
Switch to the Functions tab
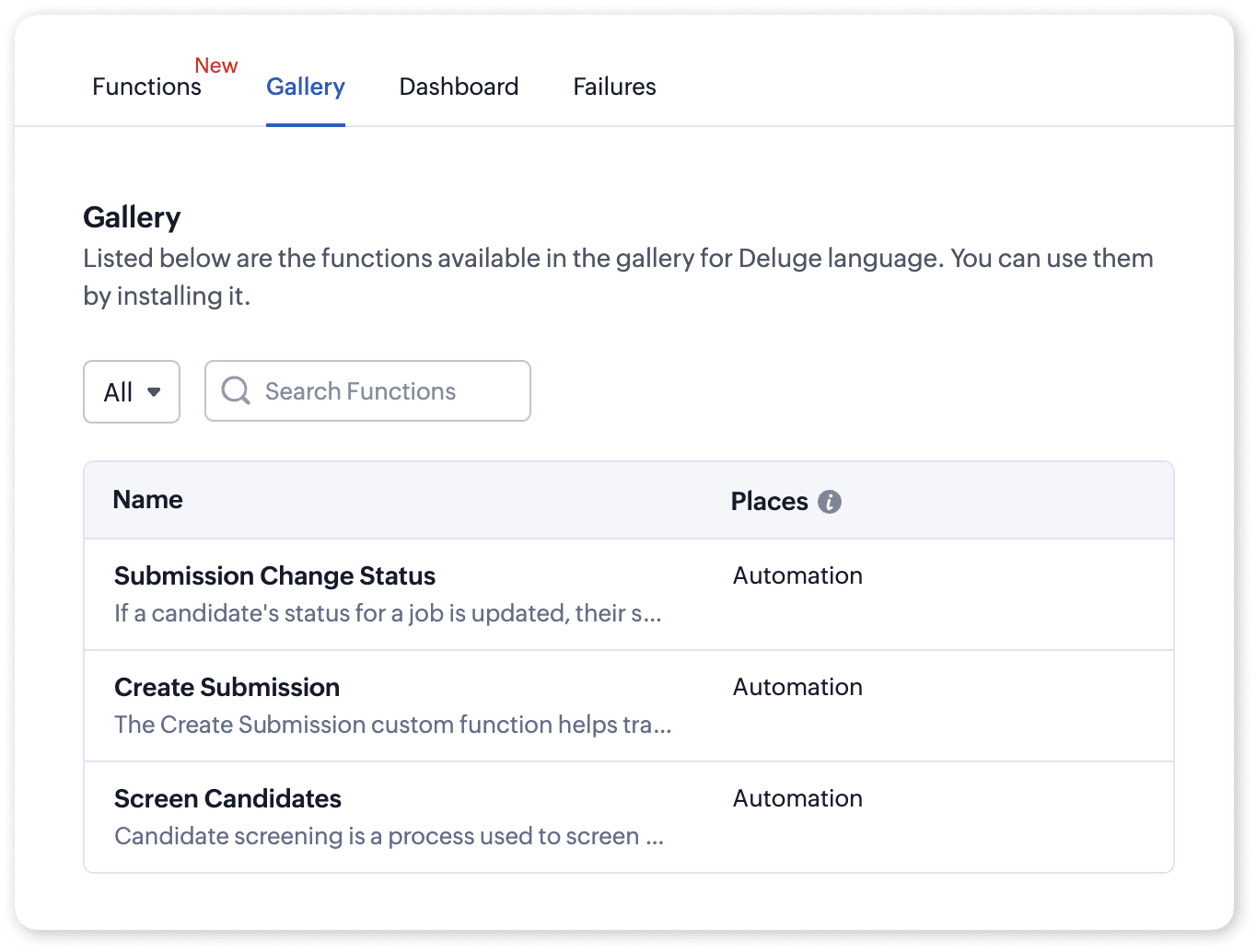[x=147, y=87]
